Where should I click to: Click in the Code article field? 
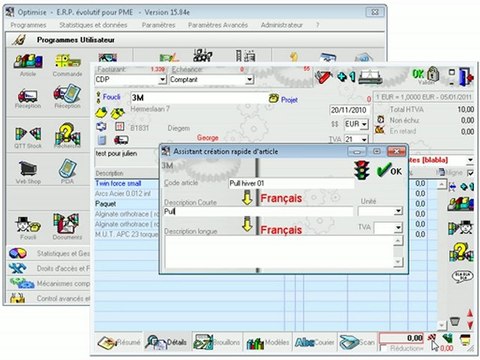[291, 183]
